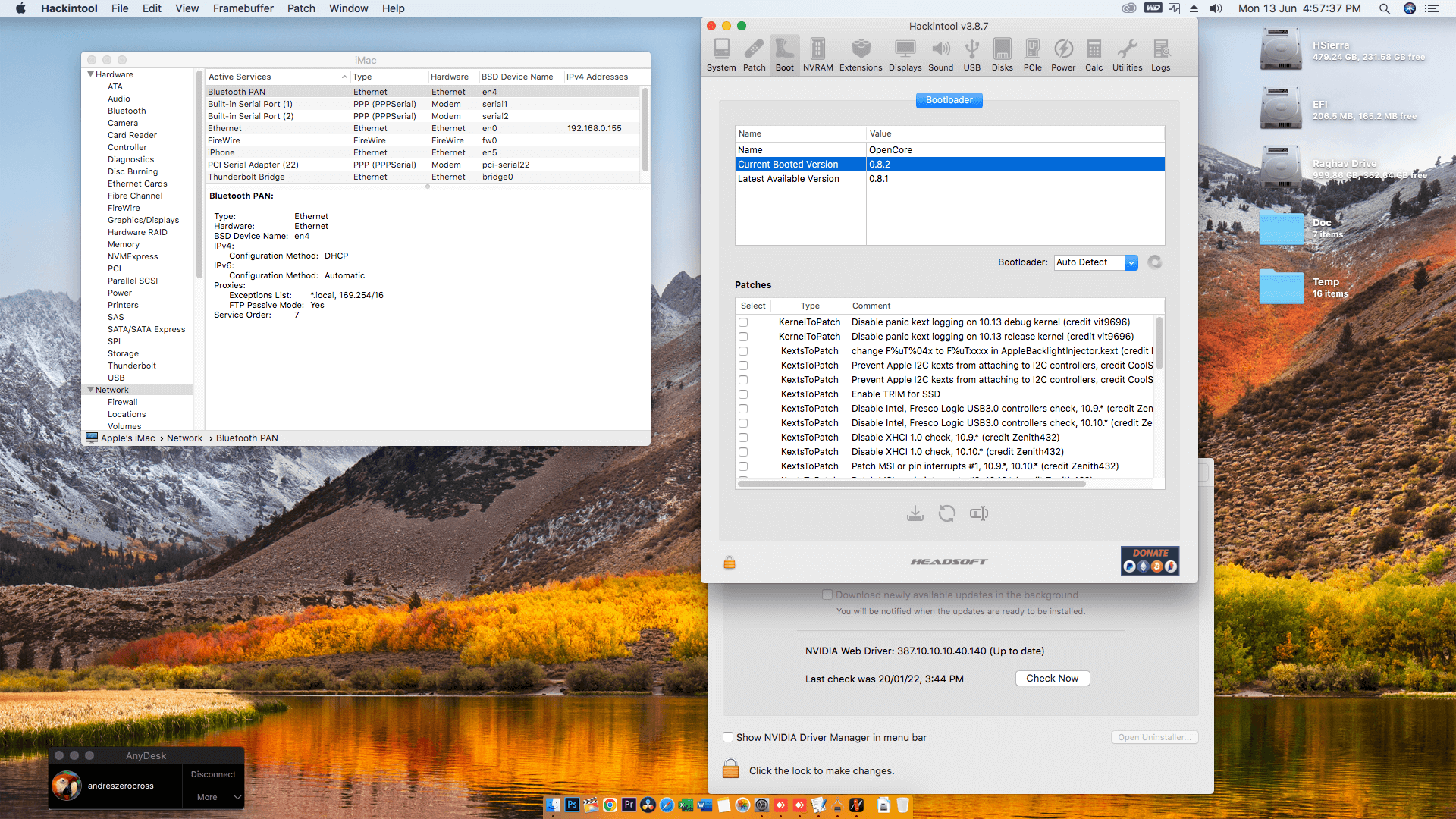The width and height of the screenshot is (1456, 819).
Task: Collapse the Hardware tree section
Action: [x=91, y=74]
